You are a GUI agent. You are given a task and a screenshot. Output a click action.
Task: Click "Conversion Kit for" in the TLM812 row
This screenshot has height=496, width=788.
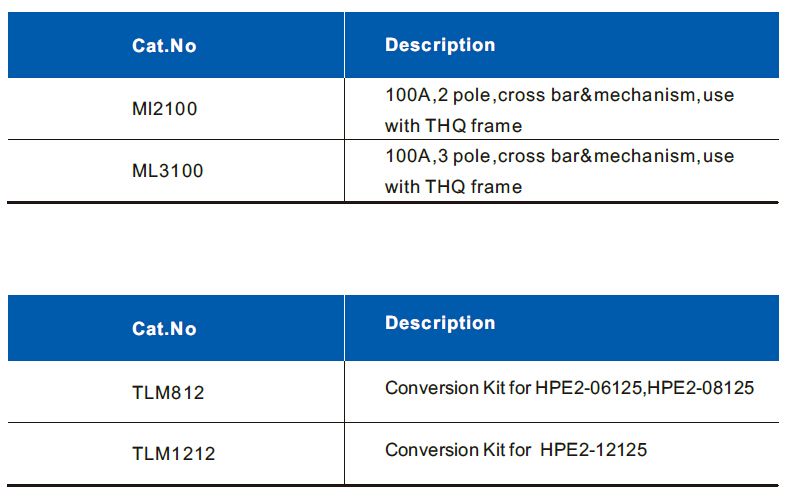click(457, 388)
